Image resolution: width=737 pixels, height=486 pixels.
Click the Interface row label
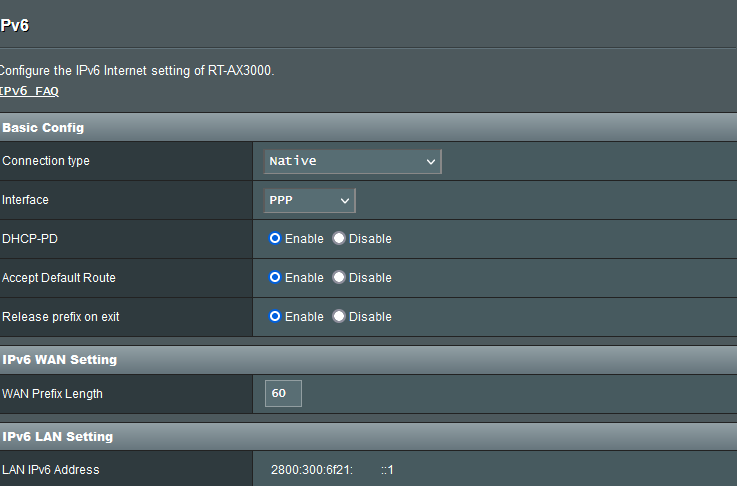(25, 200)
